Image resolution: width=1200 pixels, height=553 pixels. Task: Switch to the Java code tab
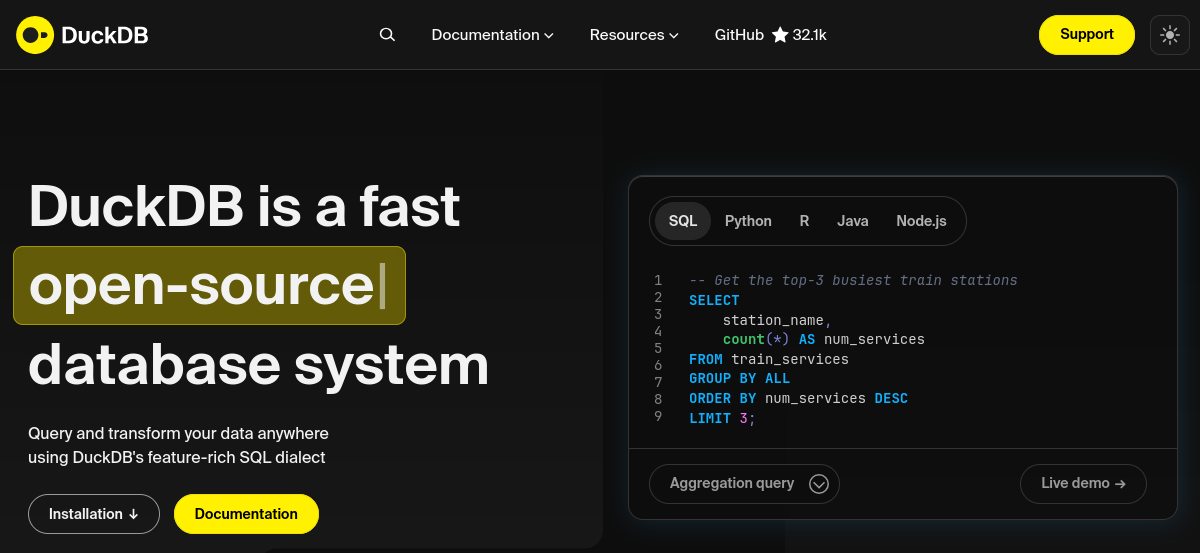click(853, 221)
